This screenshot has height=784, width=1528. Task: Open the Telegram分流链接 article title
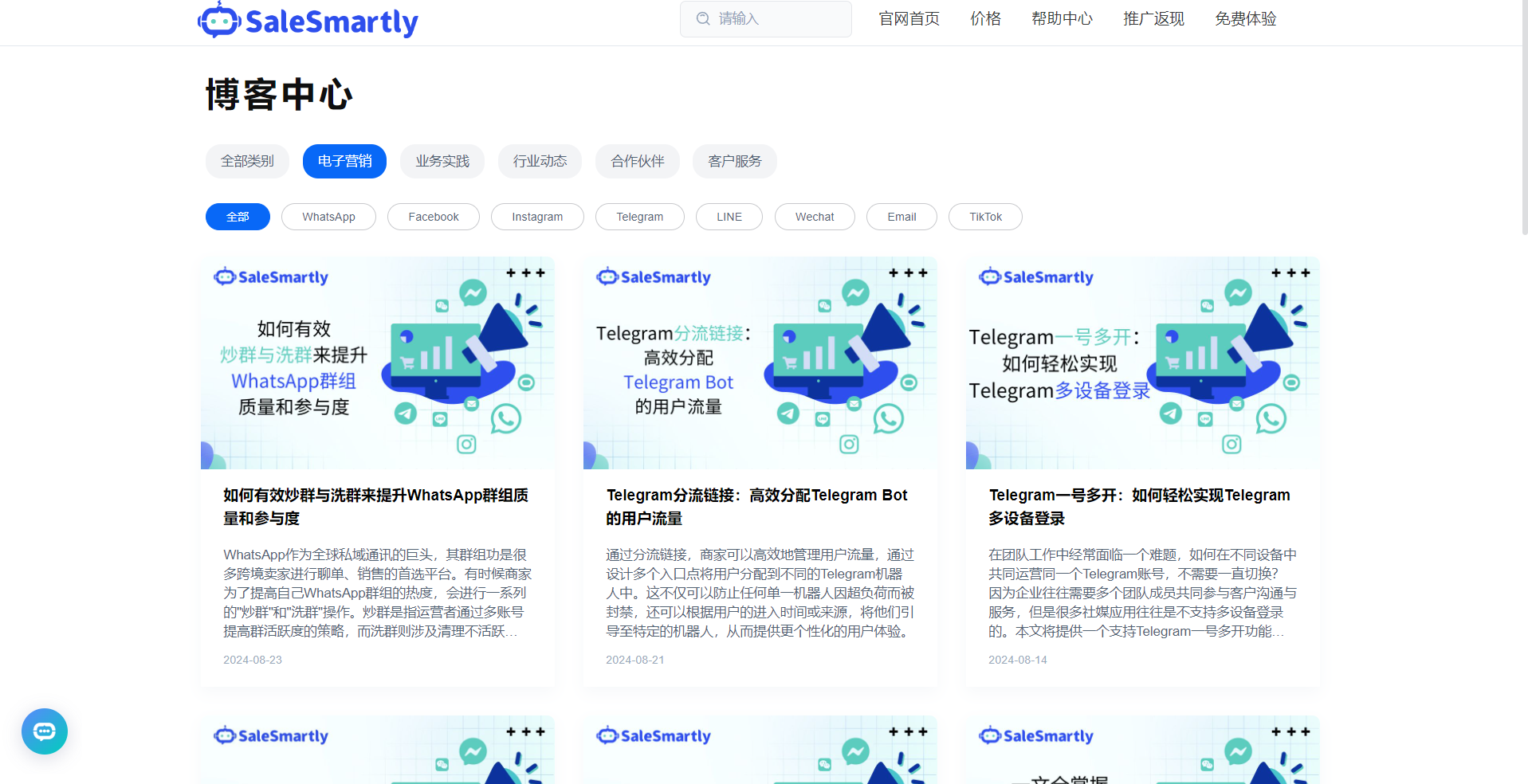point(756,507)
